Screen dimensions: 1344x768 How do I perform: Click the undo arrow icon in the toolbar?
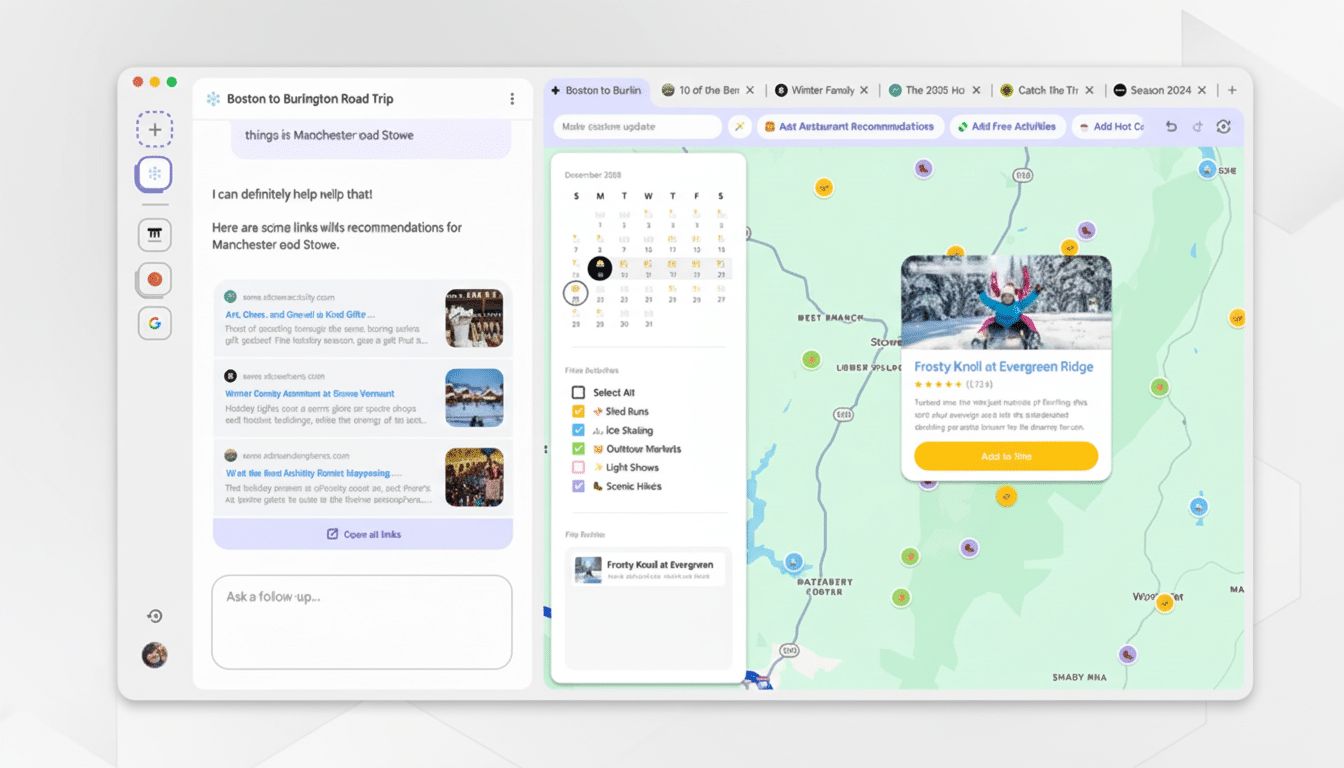[1170, 126]
